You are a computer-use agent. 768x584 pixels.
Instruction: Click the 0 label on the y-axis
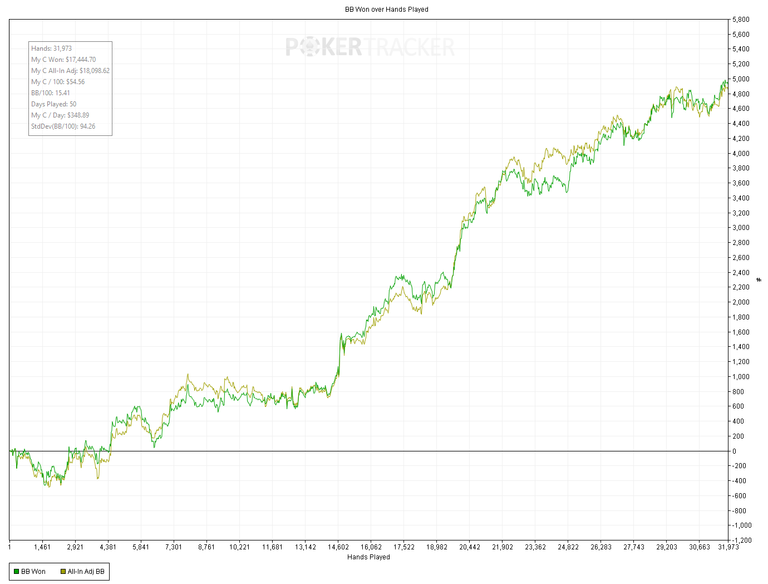[733, 451]
